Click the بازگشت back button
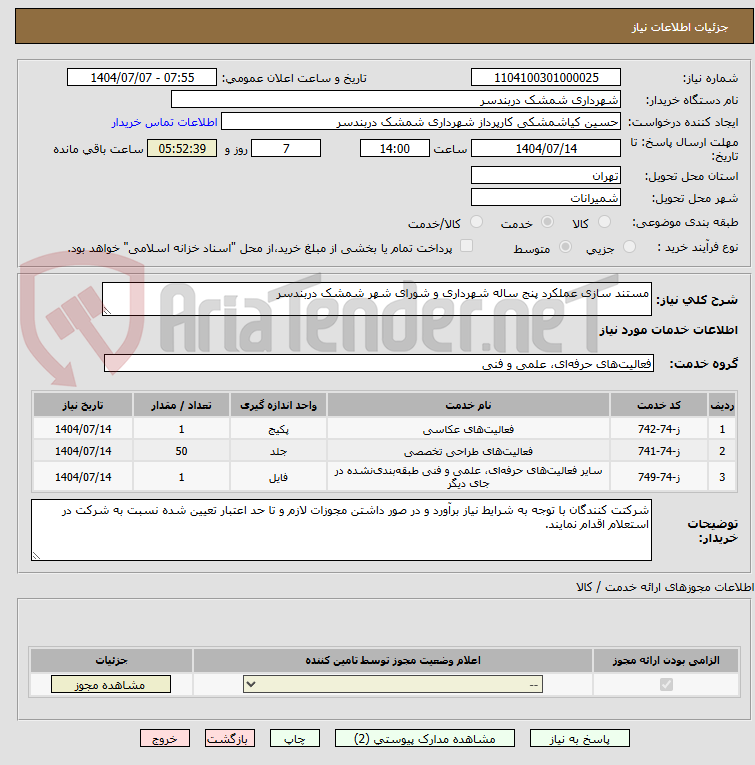 click(230, 739)
